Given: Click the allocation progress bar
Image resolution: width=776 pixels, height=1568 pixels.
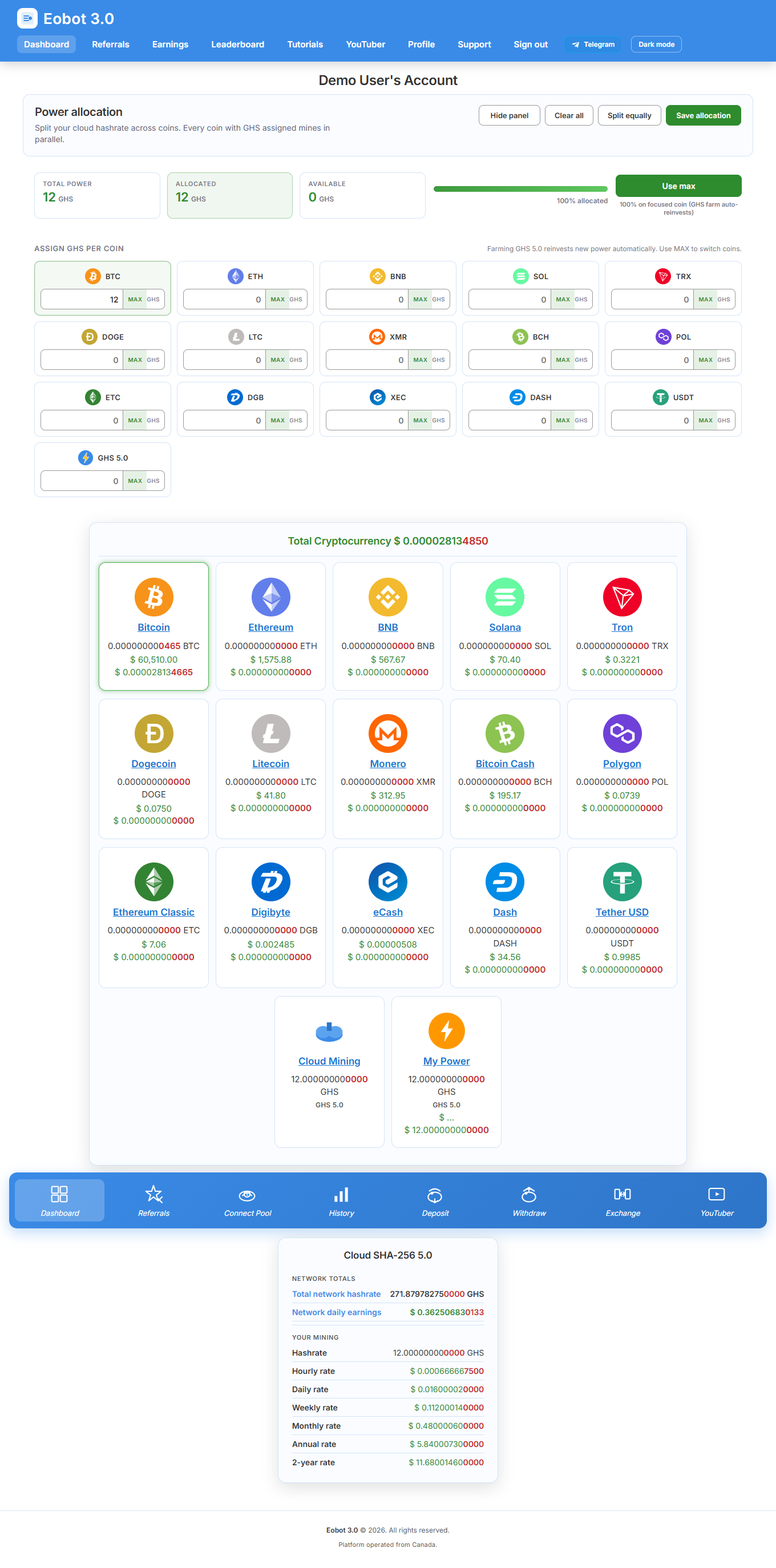Looking at the screenshot, I should pyautogui.click(x=520, y=189).
